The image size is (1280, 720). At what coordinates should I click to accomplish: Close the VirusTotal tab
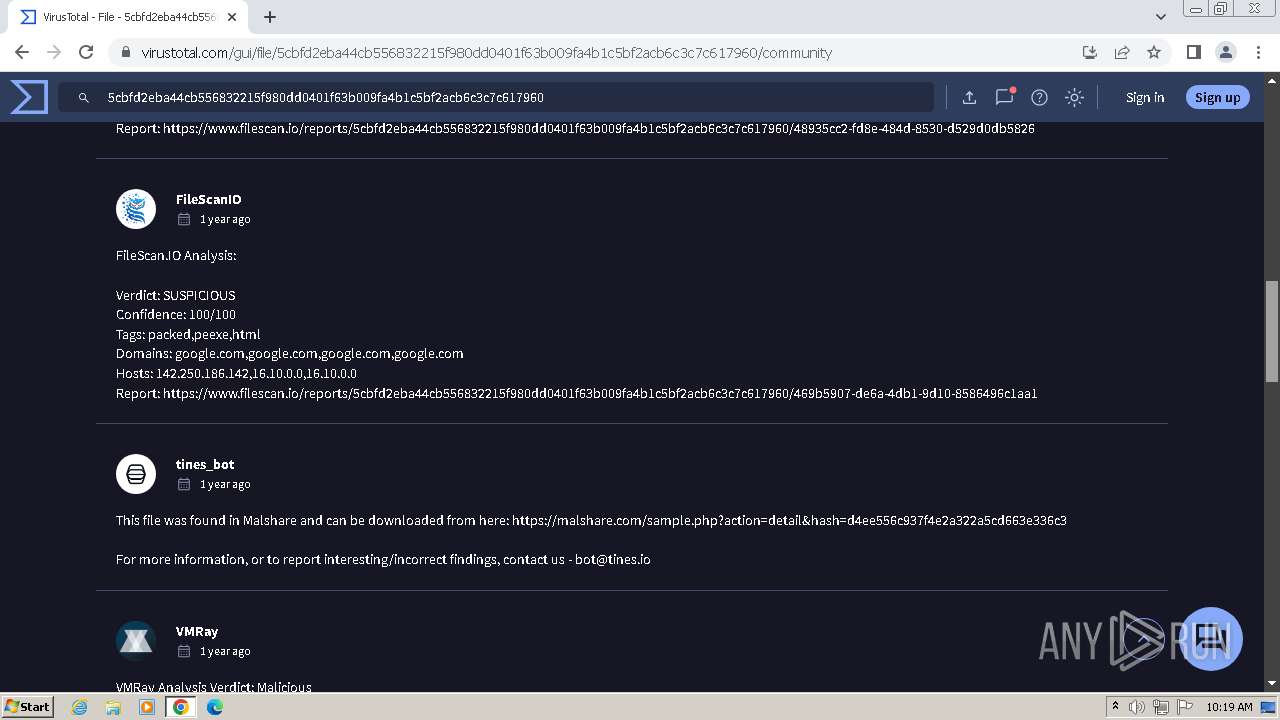pos(232,17)
